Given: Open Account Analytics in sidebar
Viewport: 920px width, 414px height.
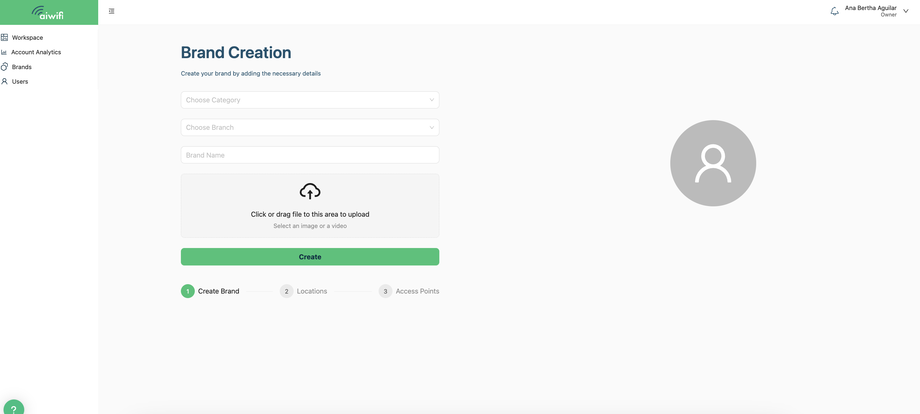Looking at the screenshot, I should pos(36,52).
